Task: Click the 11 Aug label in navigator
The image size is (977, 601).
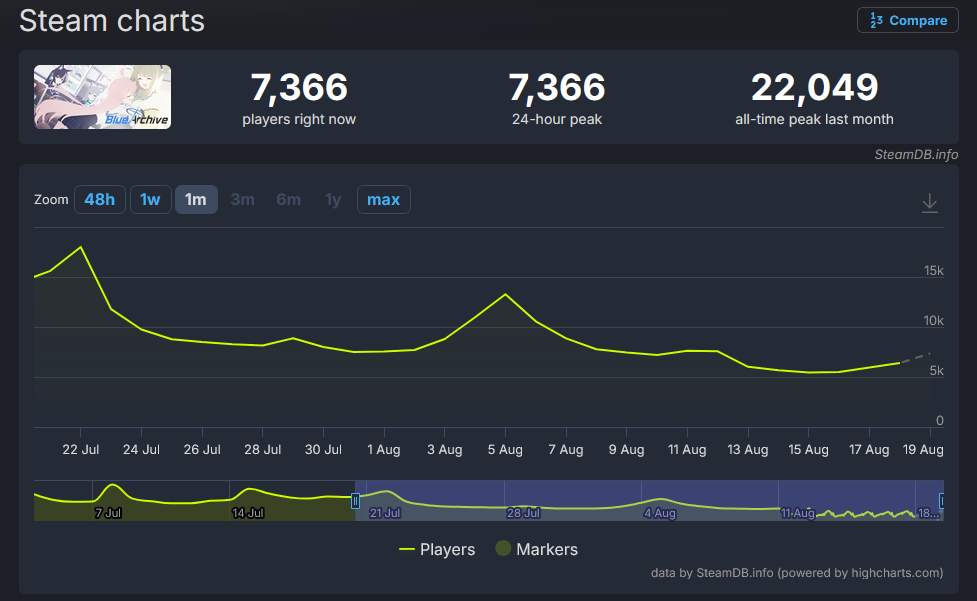Action: click(798, 513)
